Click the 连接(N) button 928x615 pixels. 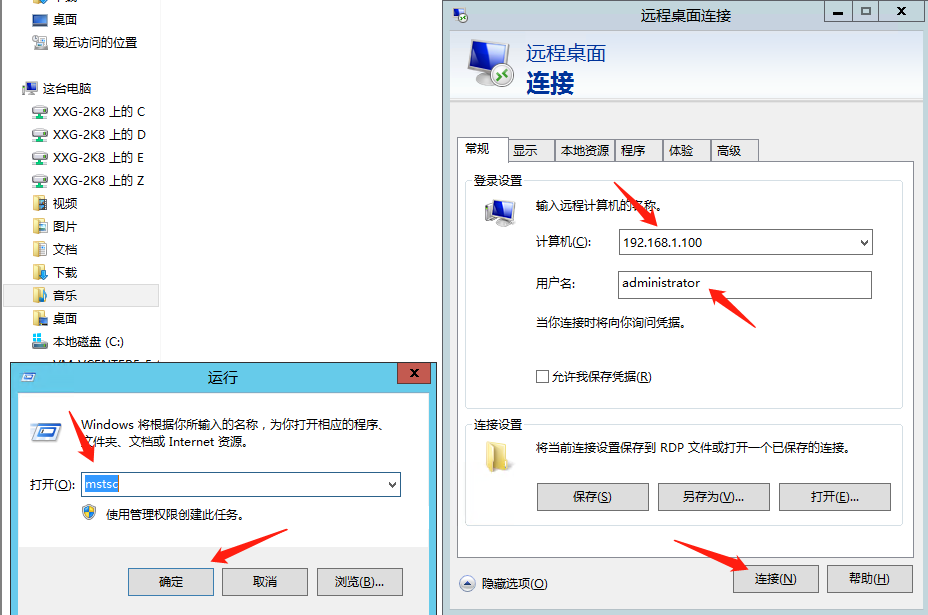[776, 579]
